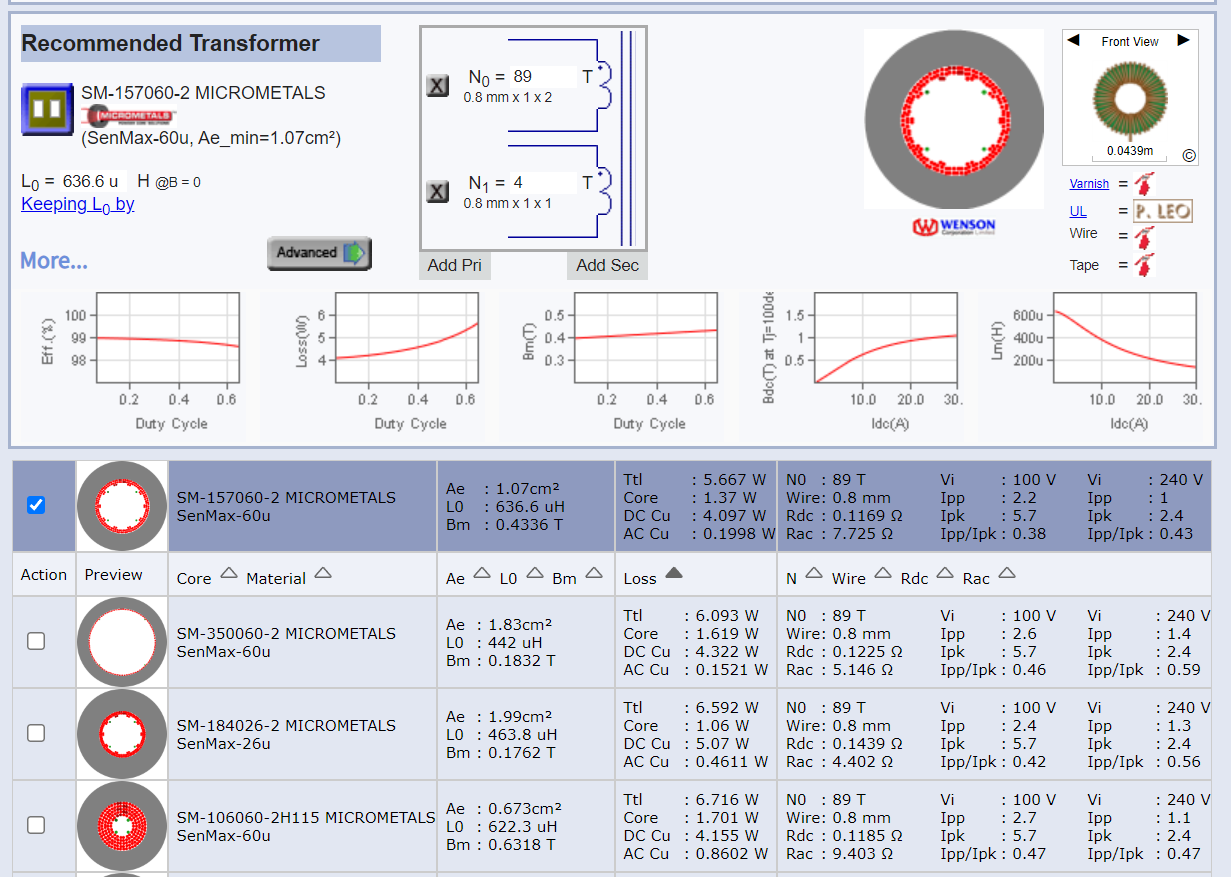Open the Varnish link
Image resolution: width=1231 pixels, height=877 pixels.
coord(1089,184)
